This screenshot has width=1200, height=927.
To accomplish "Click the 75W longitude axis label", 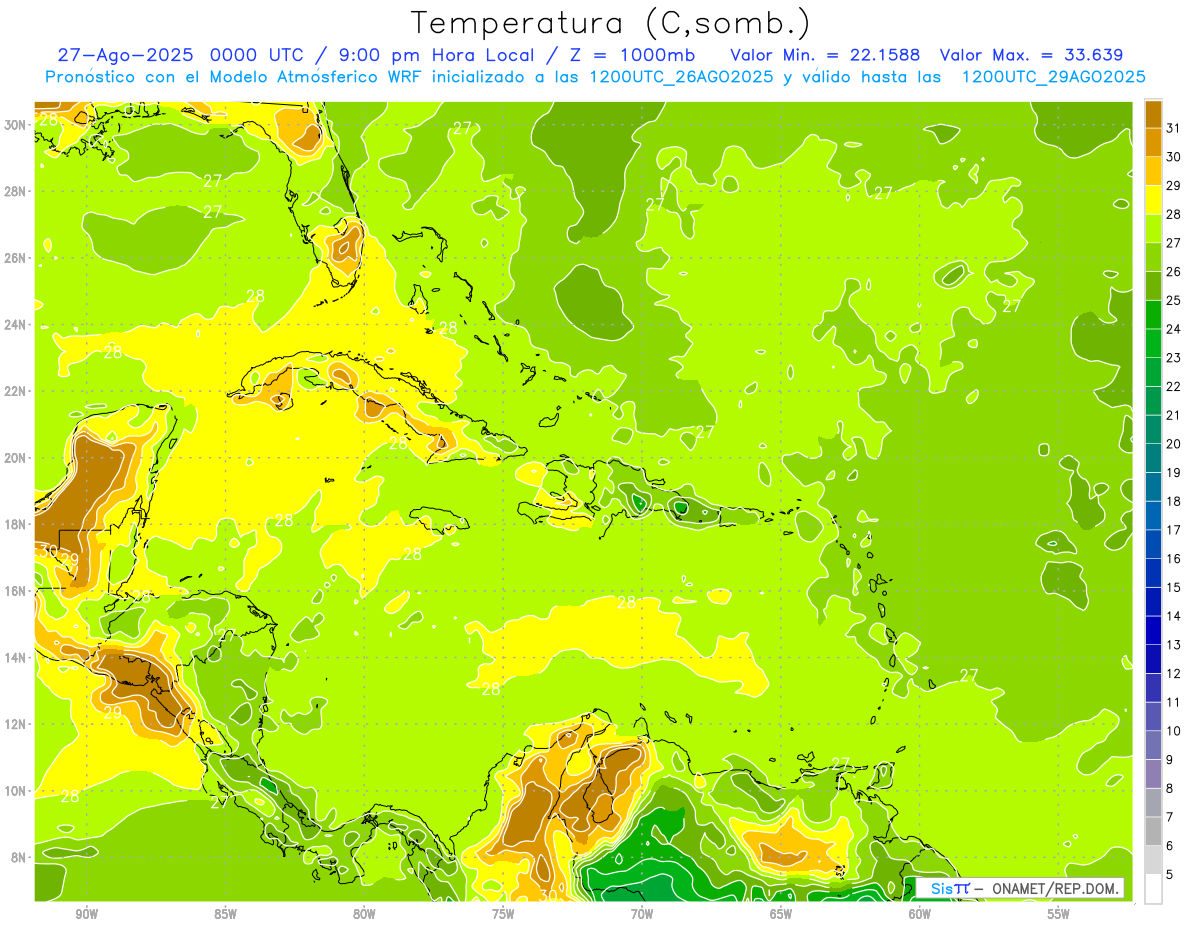I will tap(503, 914).
